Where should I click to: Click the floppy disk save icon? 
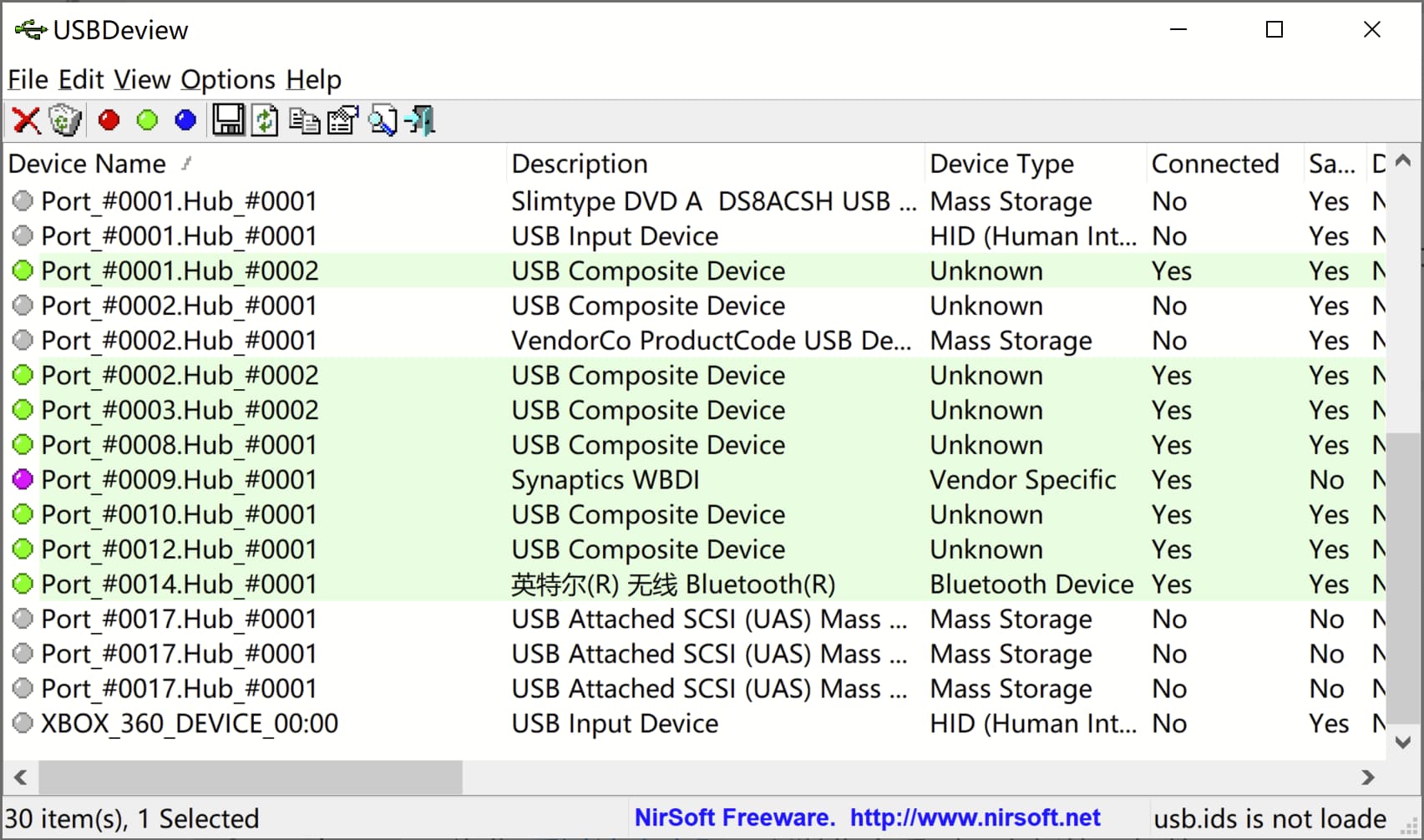pyautogui.click(x=228, y=120)
